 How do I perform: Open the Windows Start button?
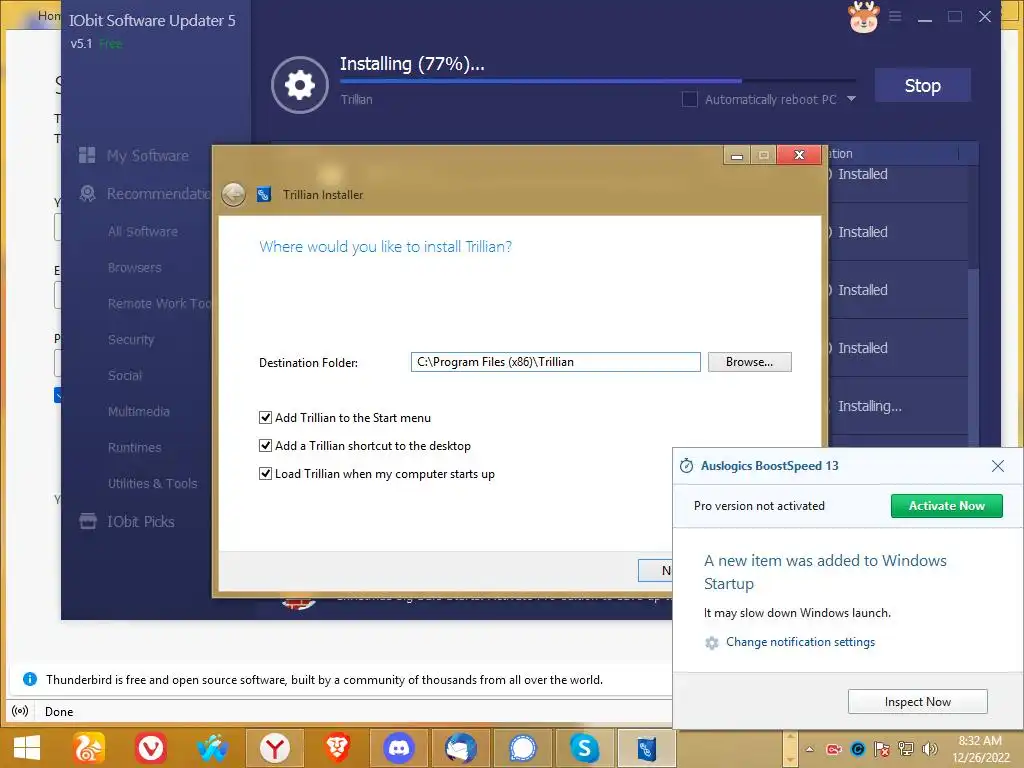tap(27, 748)
